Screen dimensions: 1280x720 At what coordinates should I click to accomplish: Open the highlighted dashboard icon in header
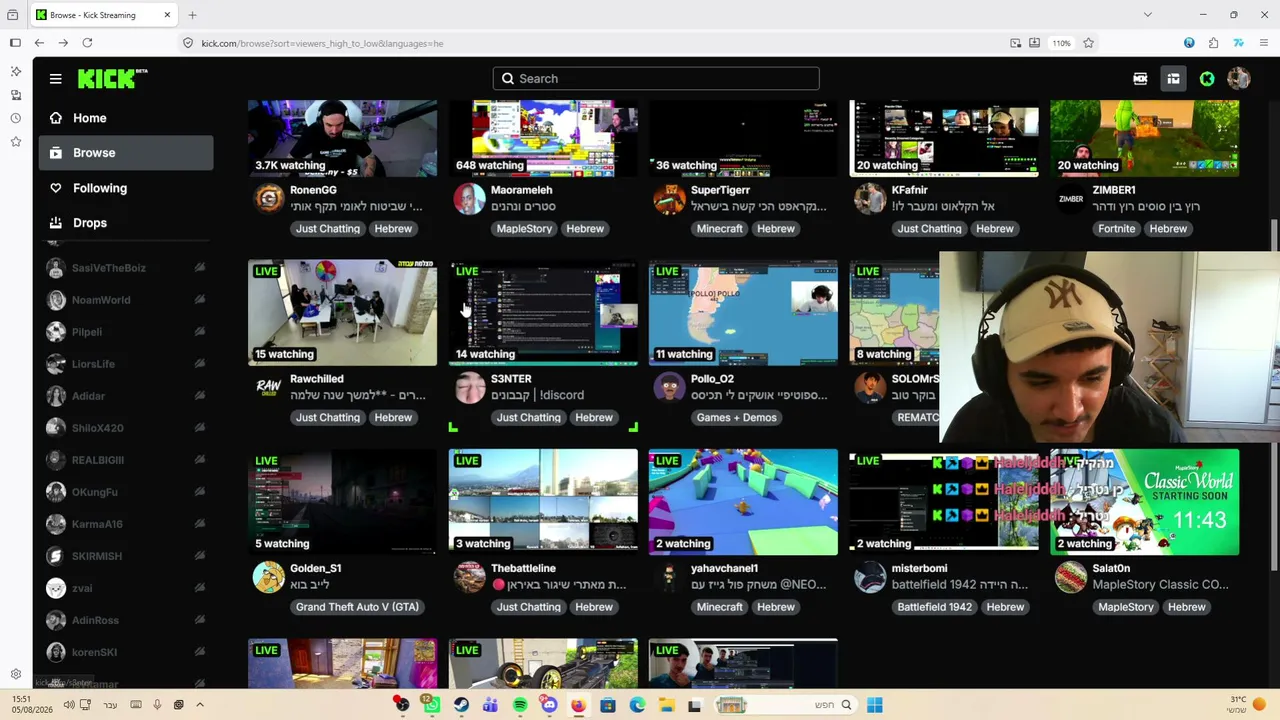[1173, 79]
